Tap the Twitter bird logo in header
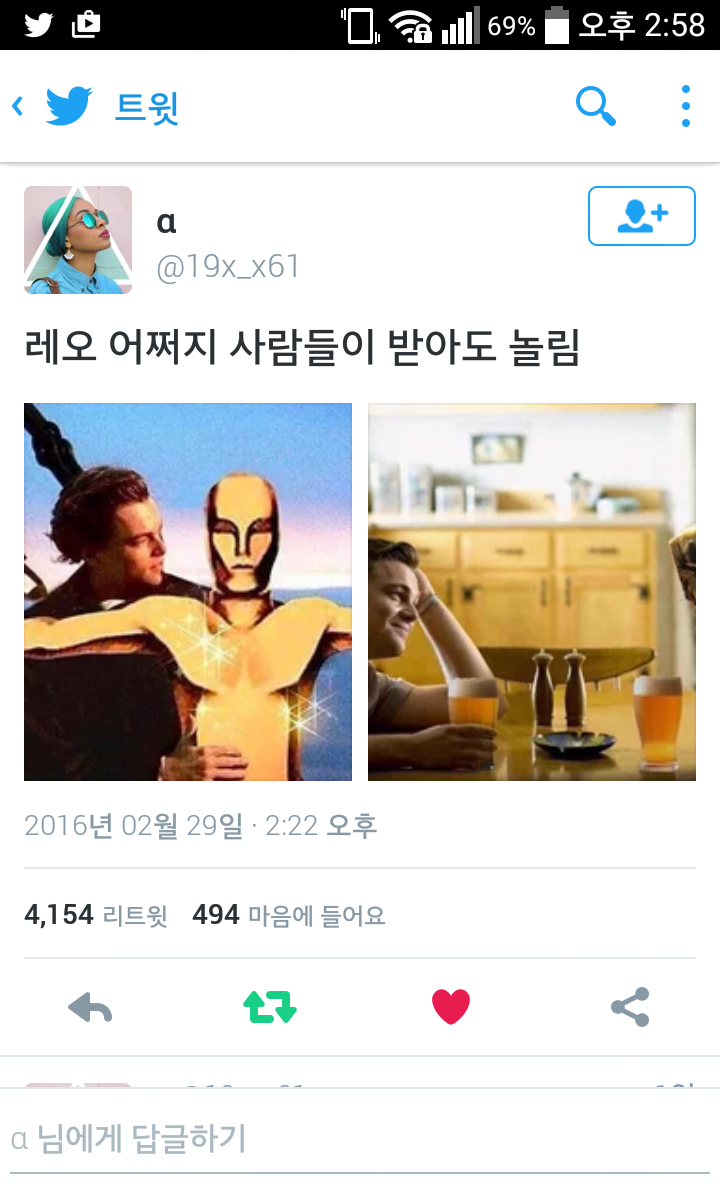 69,106
